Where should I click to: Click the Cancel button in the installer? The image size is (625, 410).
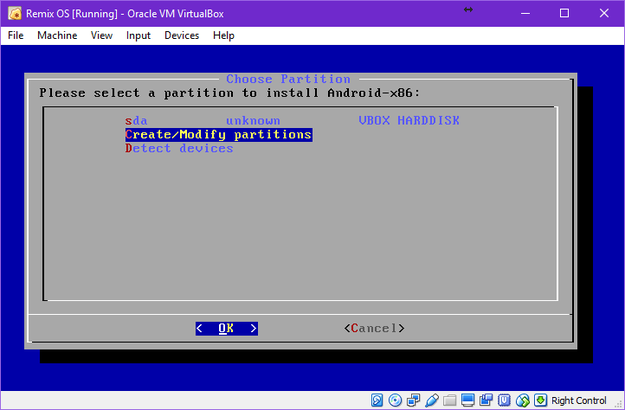[x=374, y=328]
